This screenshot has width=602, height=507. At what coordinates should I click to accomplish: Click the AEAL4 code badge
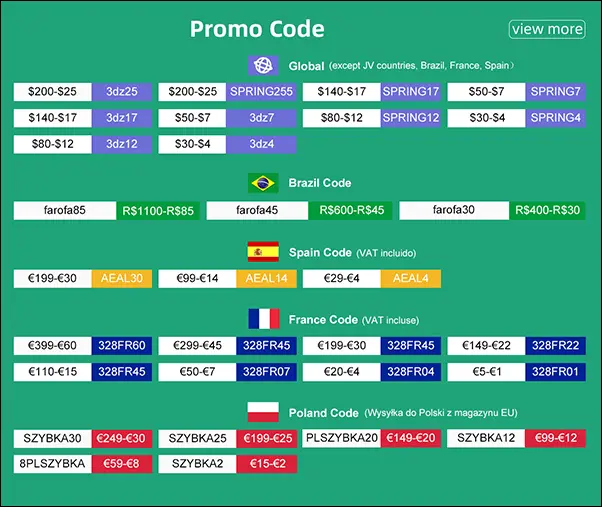(411, 278)
